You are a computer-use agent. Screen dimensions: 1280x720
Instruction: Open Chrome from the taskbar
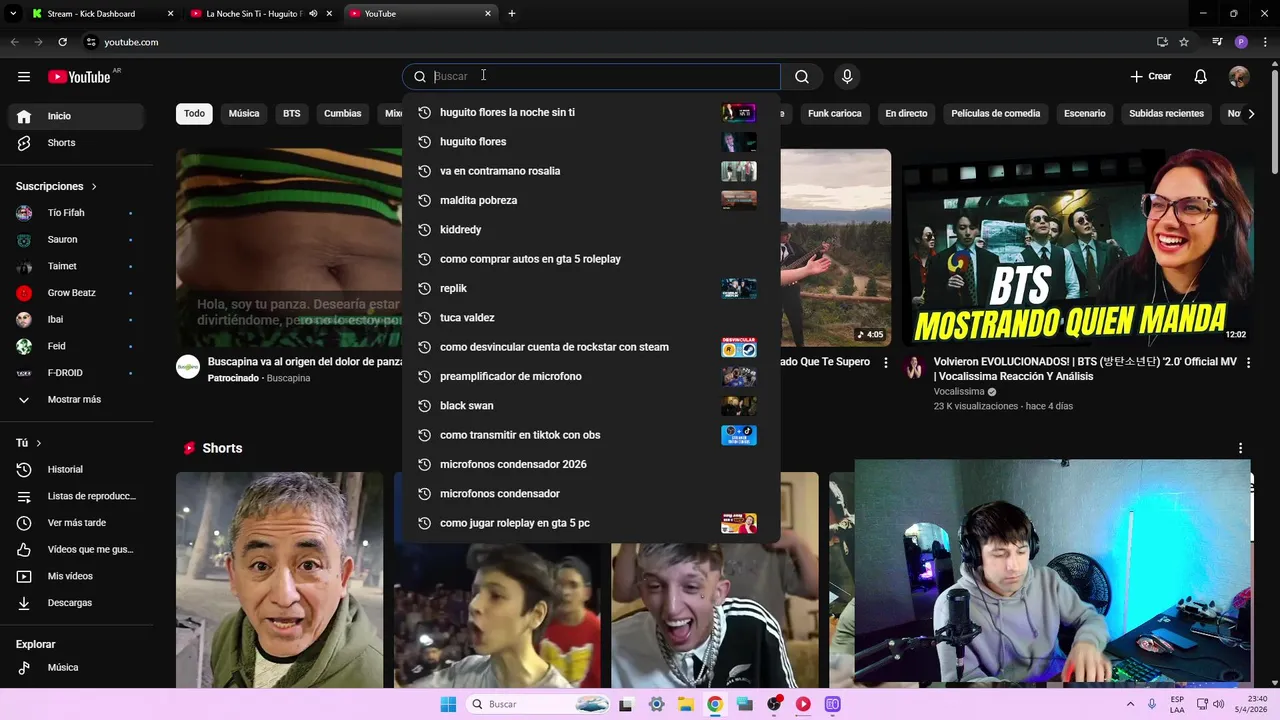[715, 704]
